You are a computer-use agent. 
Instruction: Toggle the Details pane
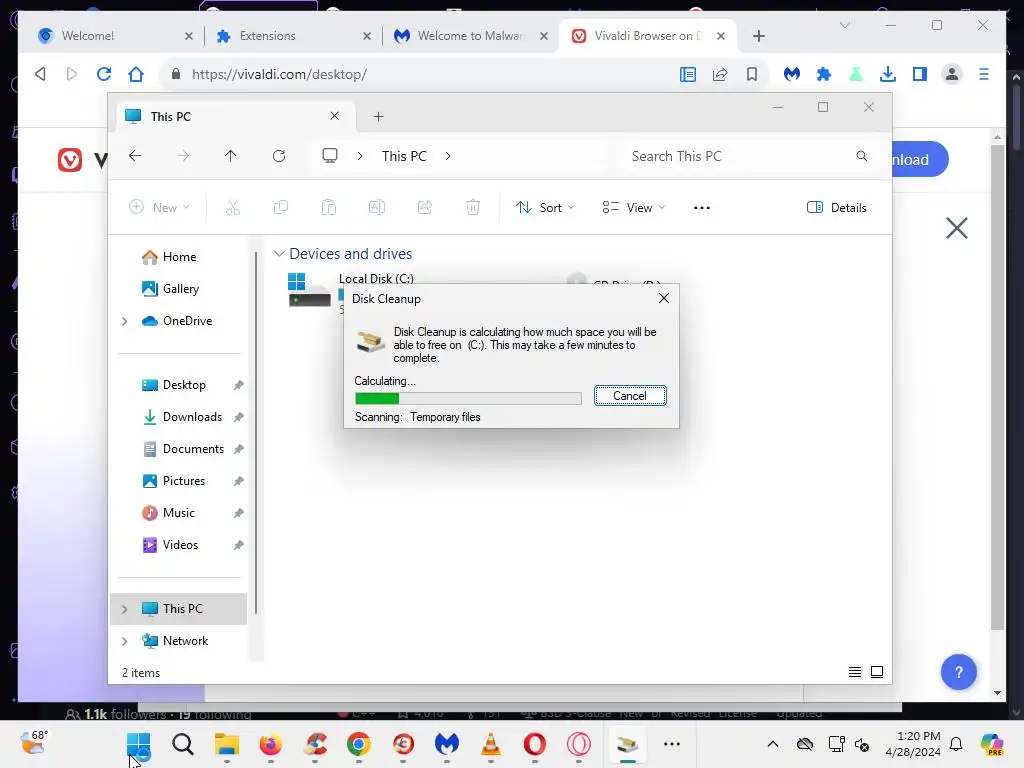click(837, 208)
